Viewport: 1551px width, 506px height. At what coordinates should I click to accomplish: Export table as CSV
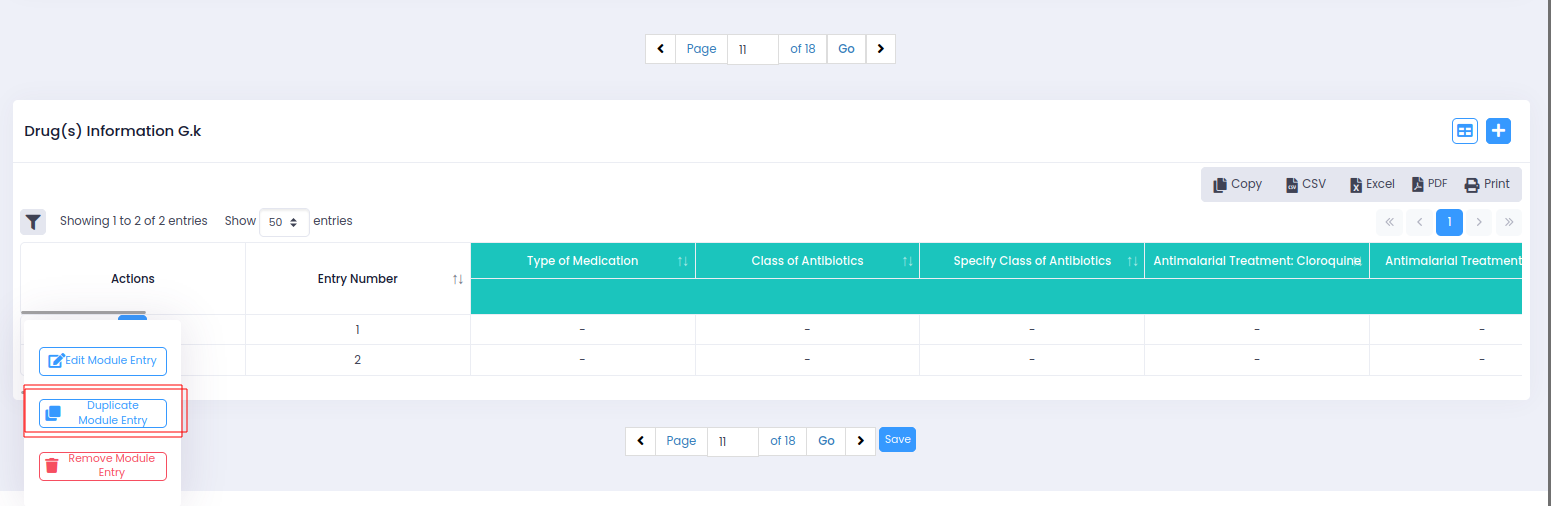(1305, 184)
